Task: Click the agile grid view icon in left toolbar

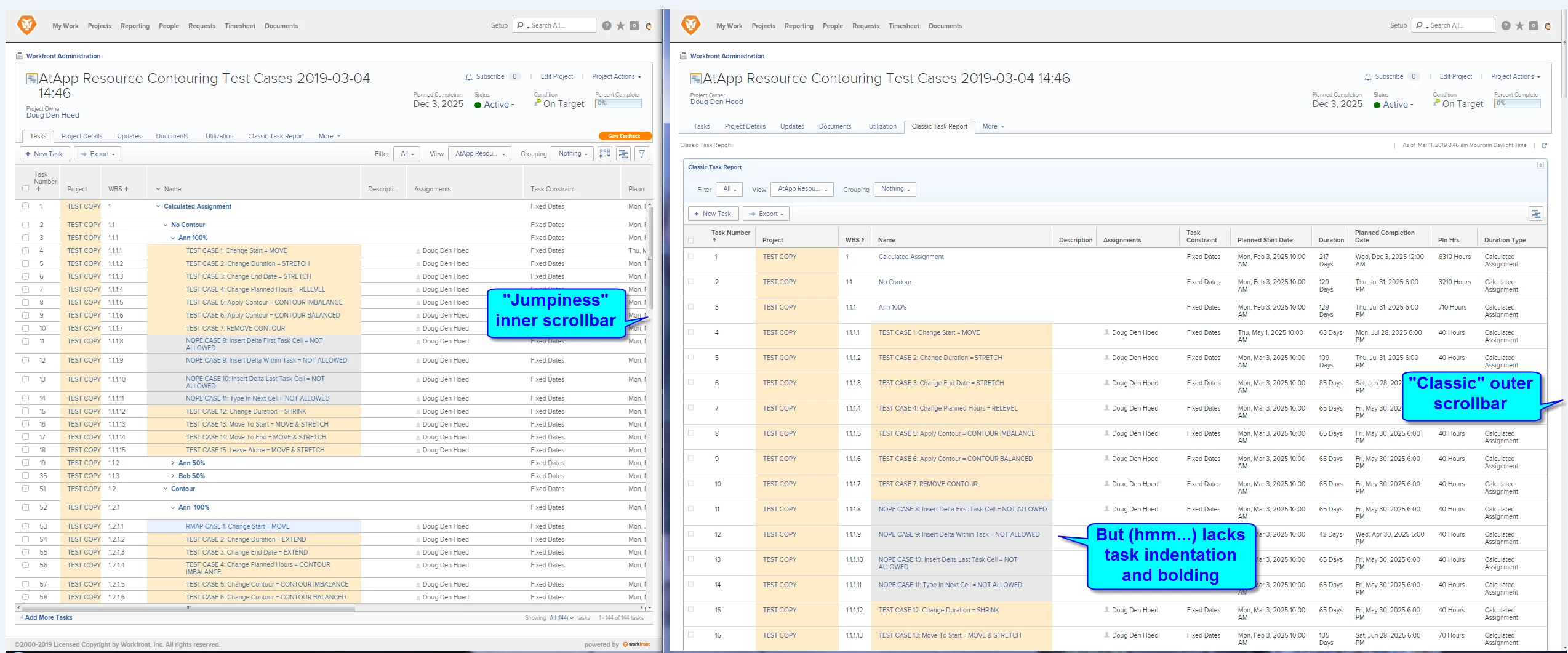Action: point(605,154)
